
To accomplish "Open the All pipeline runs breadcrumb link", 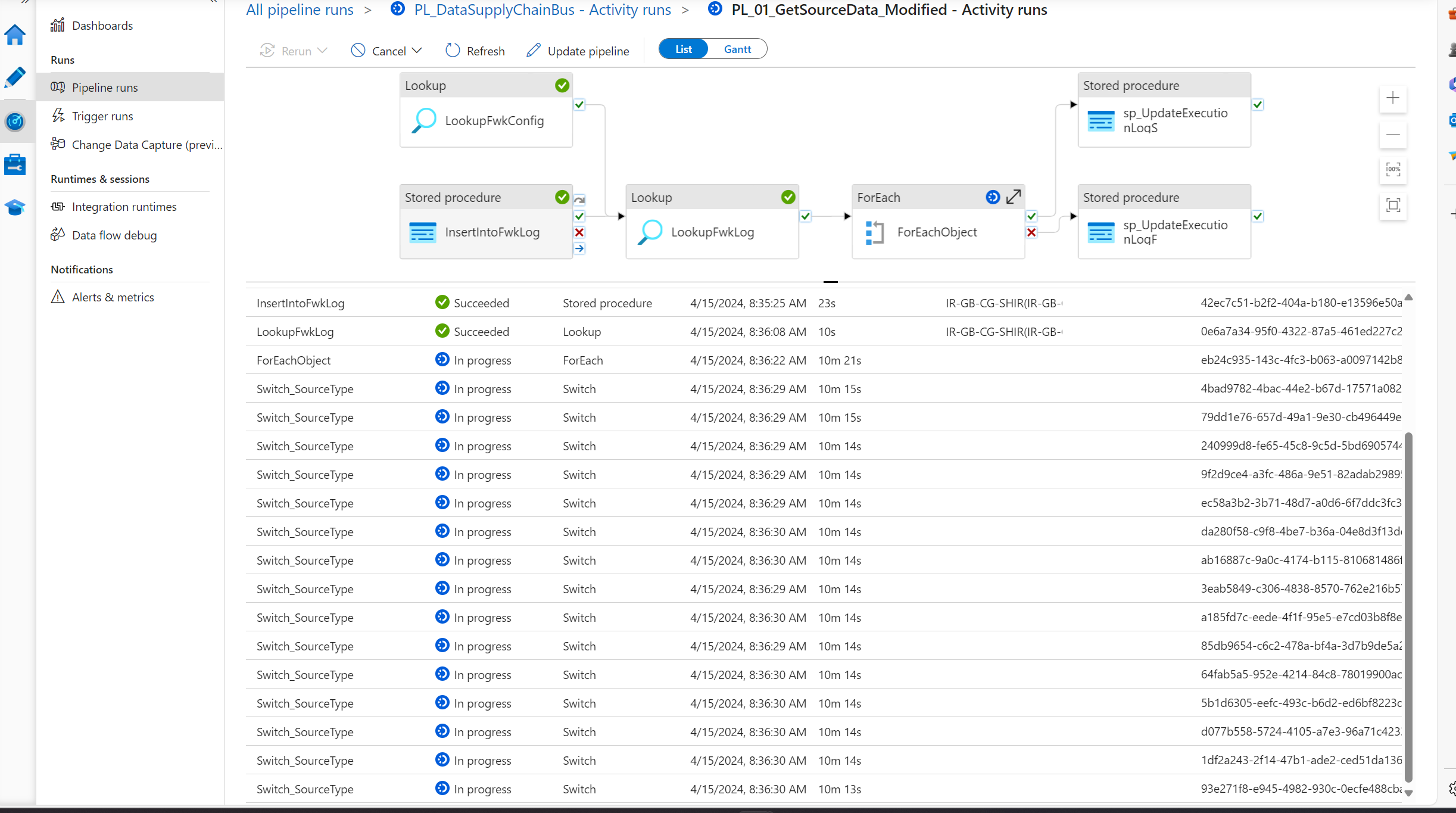I will (x=300, y=10).
